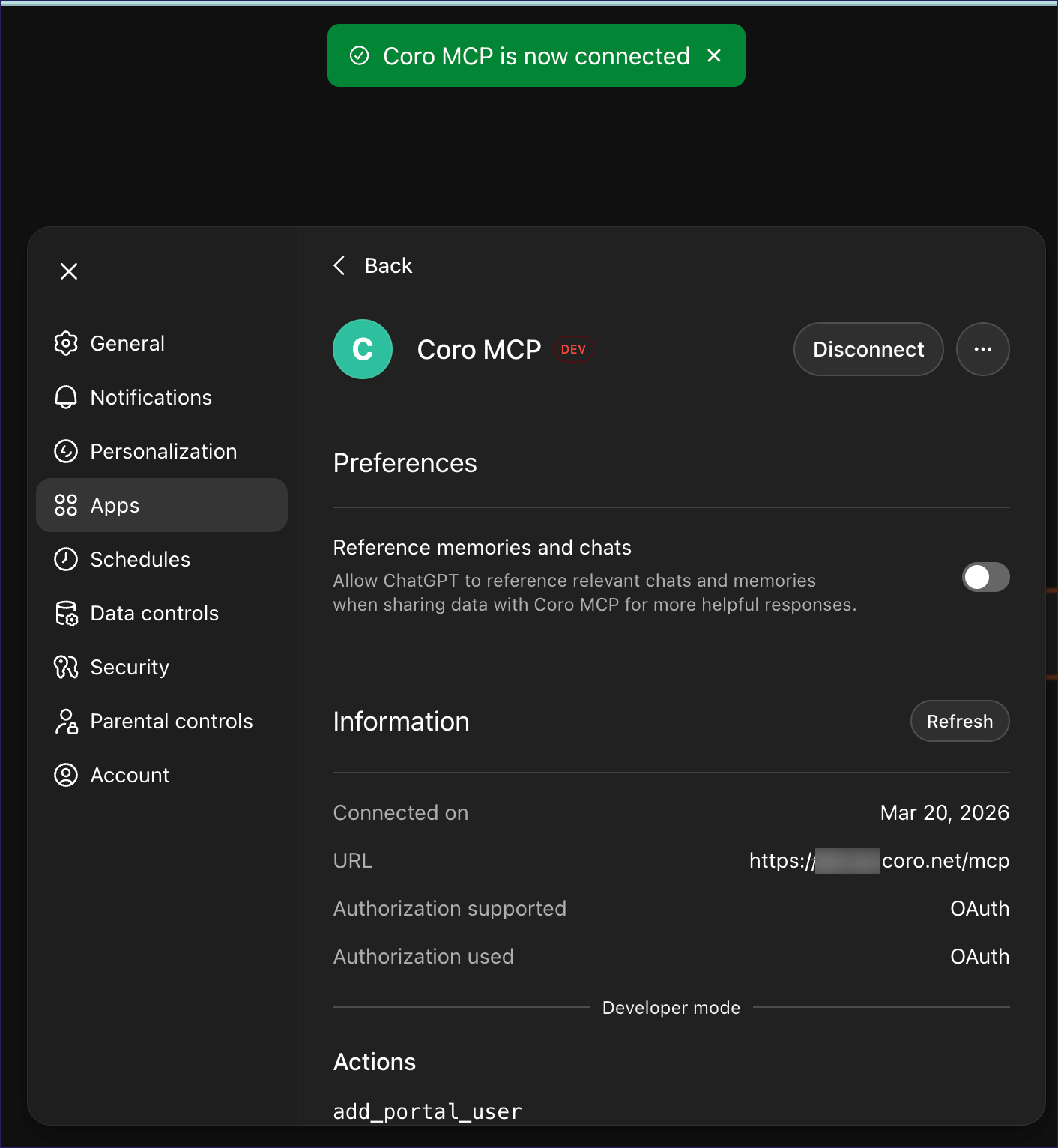Click the Notifications bell icon
1058x1148 pixels.
pos(66,397)
